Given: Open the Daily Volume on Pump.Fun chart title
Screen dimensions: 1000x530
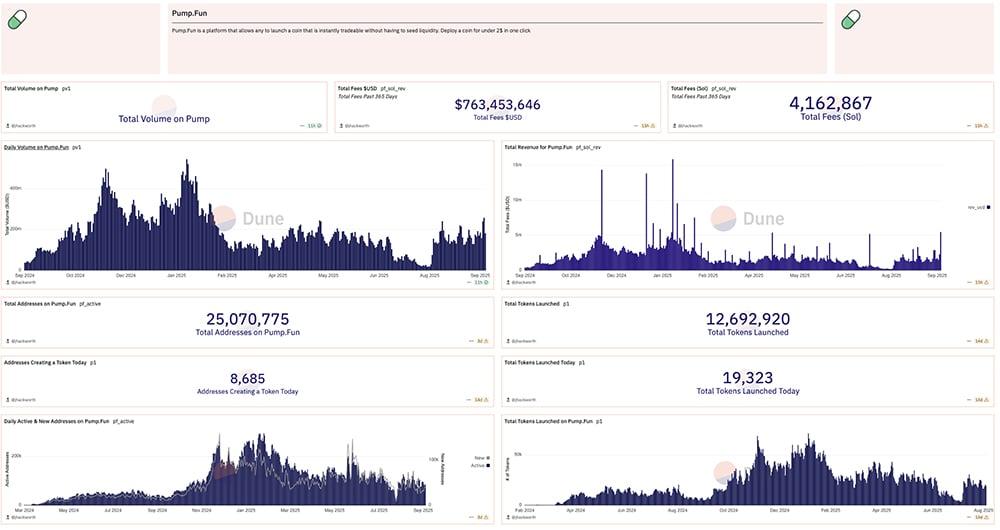Looking at the screenshot, I should pyautogui.click(x=36, y=147).
